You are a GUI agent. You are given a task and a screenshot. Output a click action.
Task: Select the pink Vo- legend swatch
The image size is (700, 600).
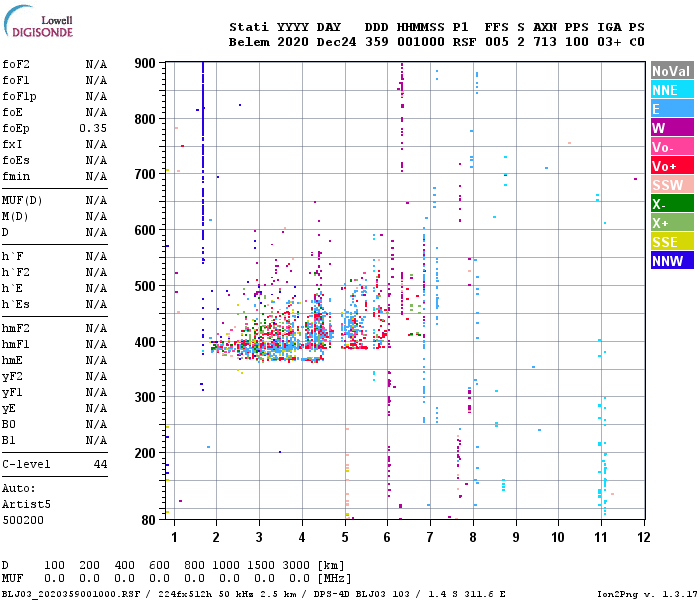point(672,147)
